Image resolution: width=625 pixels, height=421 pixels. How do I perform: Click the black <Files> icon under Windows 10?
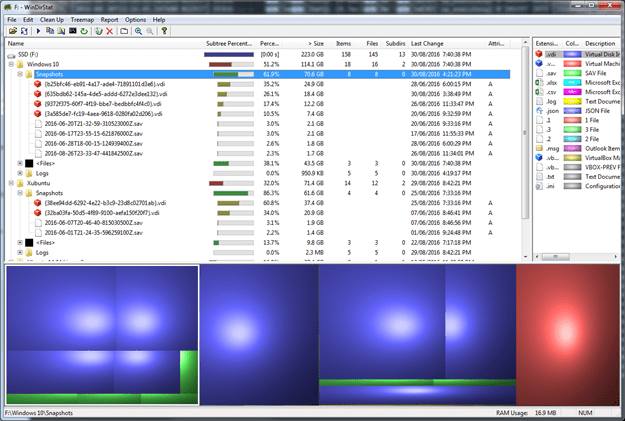pyautogui.click(x=29, y=163)
